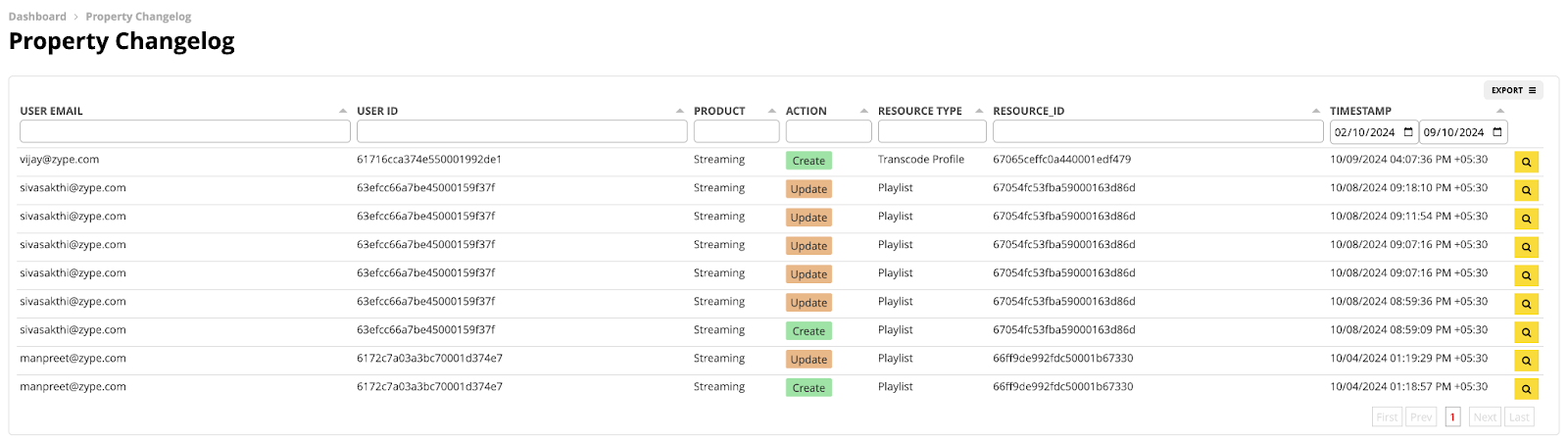Screen dimensions: 1568x441
Task: Open the Export menu
Action: pos(1513,90)
